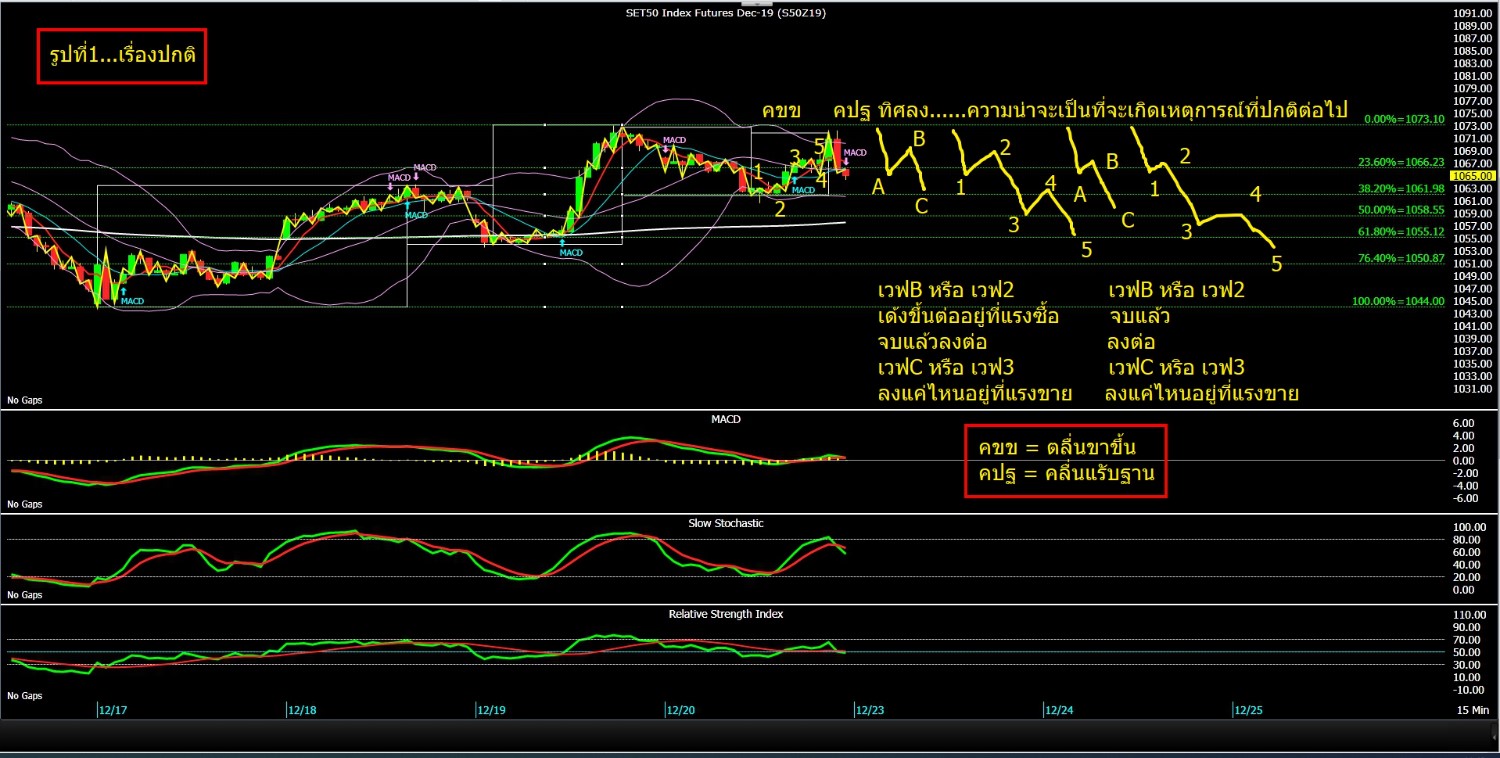Click the SET50 Index Futures Dec-19 chart title
Screen dimensions: 1500x758
[x=725, y=13]
